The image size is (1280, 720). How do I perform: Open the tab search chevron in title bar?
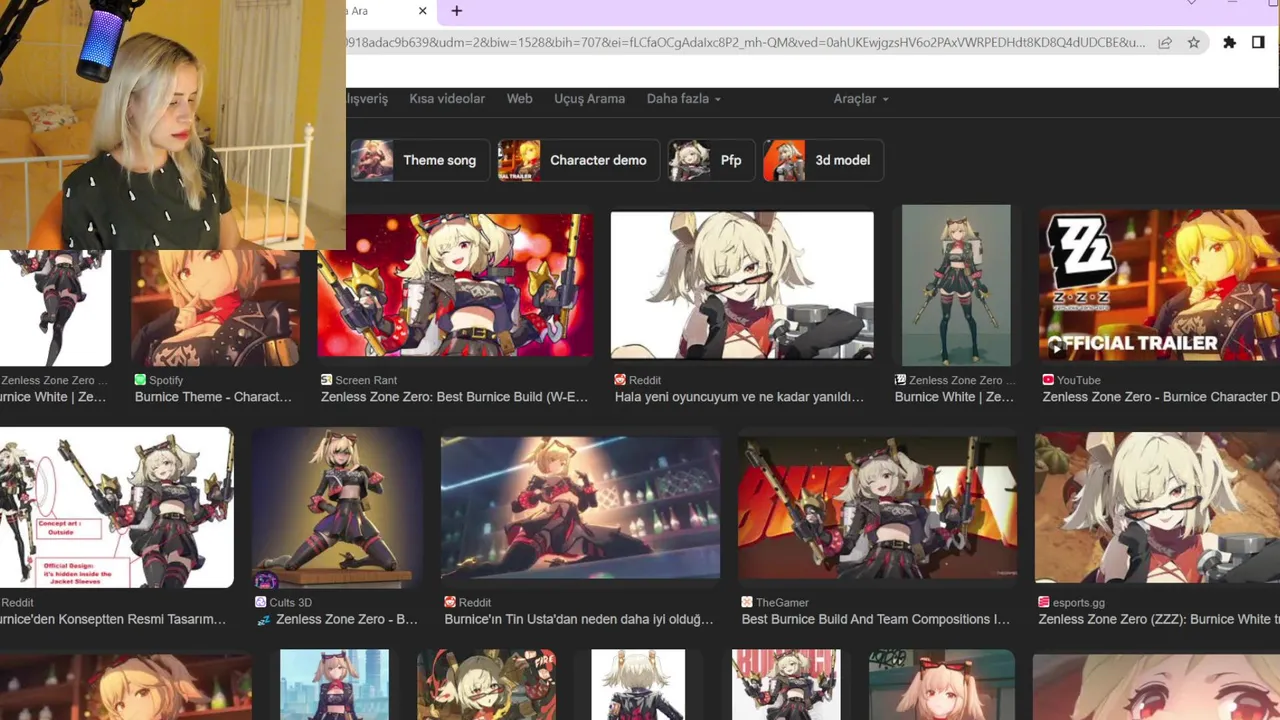pyautogui.click(x=1191, y=3)
